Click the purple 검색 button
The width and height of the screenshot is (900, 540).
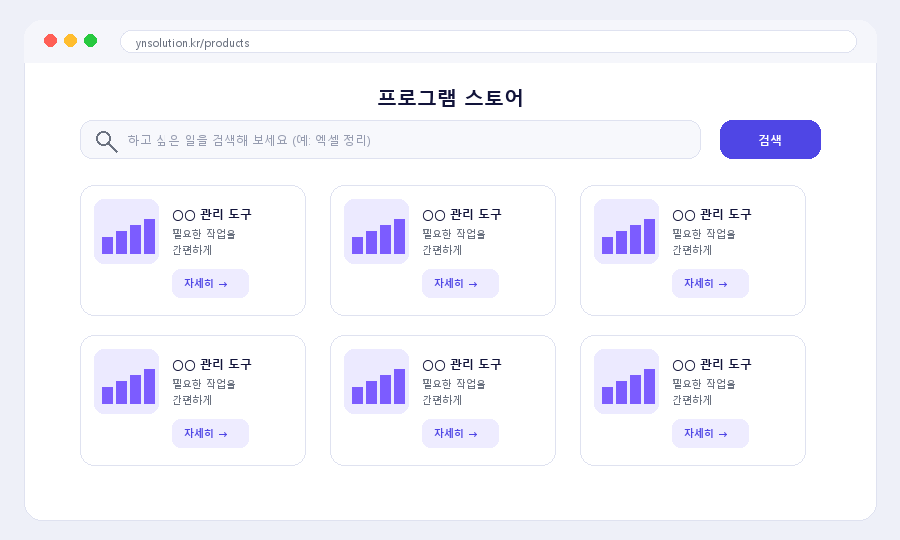(x=770, y=139)
